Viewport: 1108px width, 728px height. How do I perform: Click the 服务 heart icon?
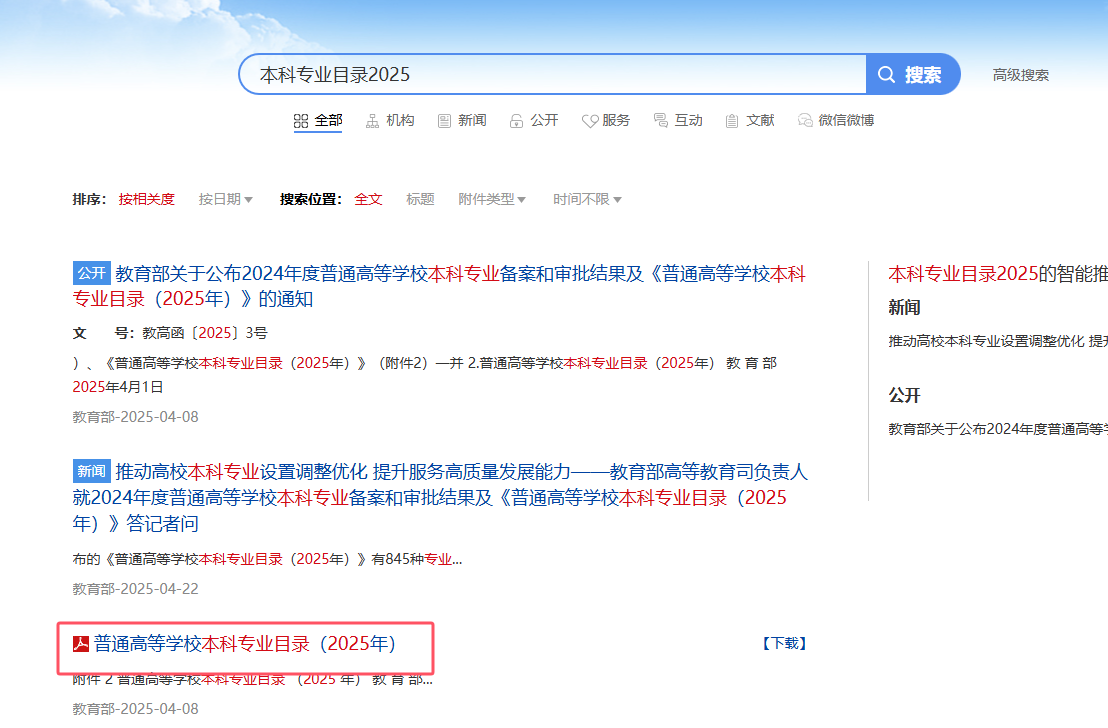click(590, 121)
